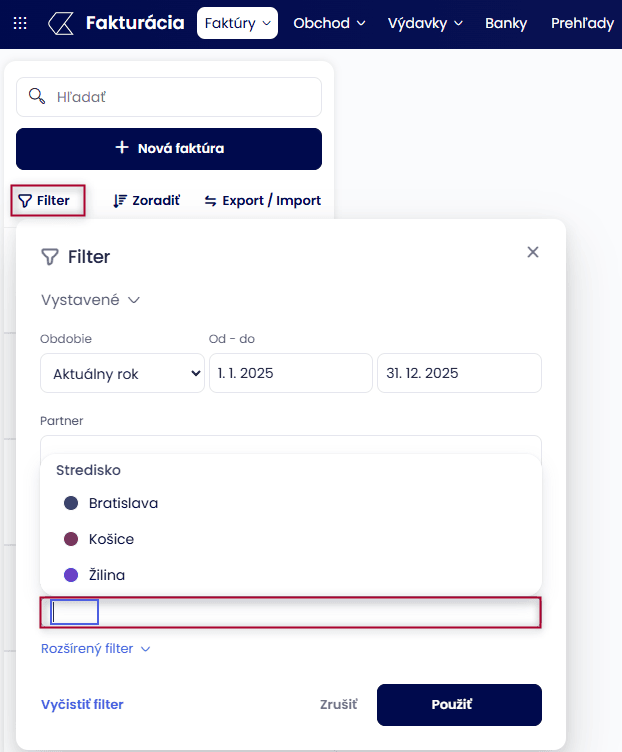Click the Zoradiť sort button
622x752 pixels.
(146, 200)
